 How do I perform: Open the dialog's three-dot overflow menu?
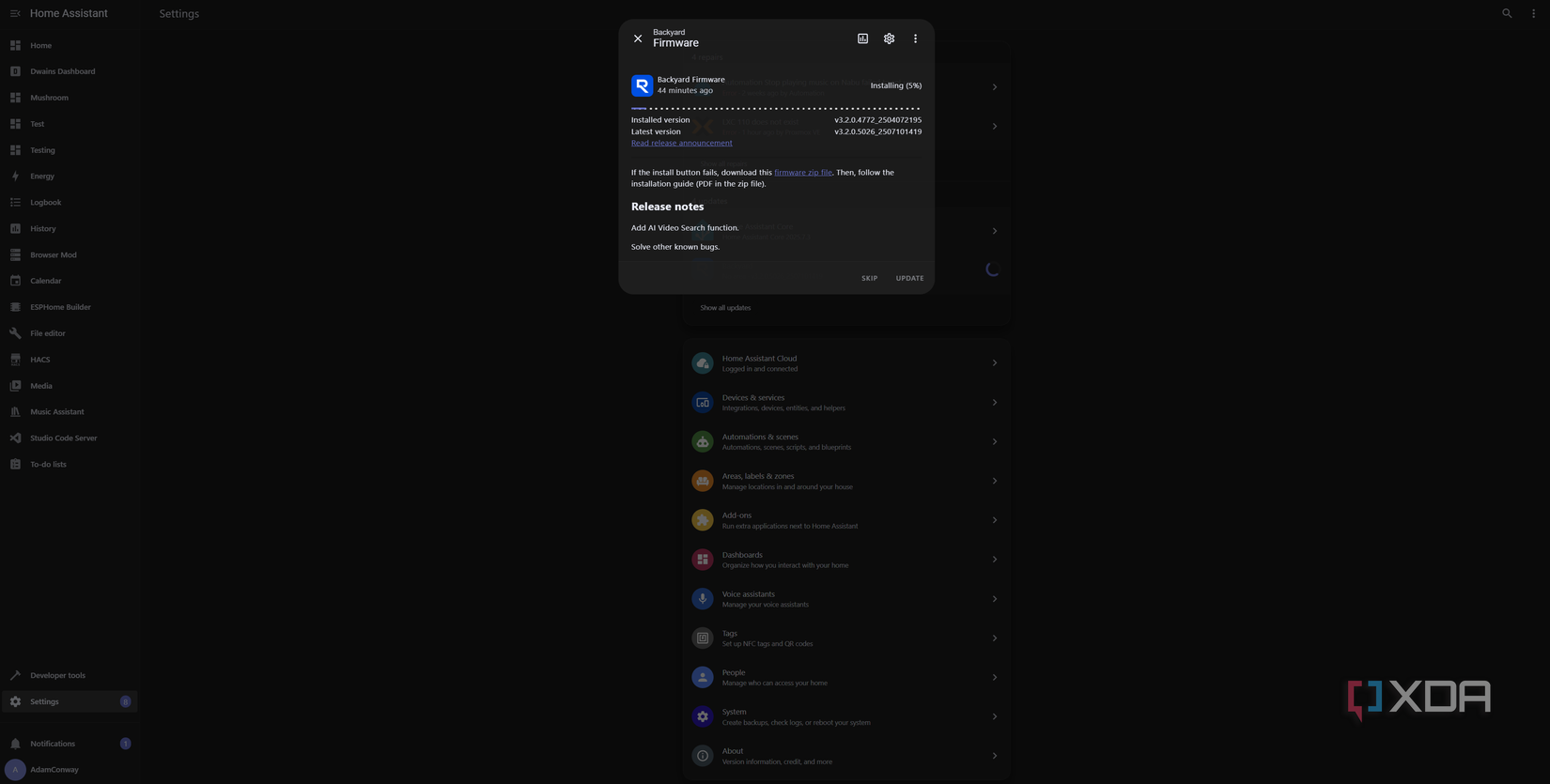pos(915,38)
